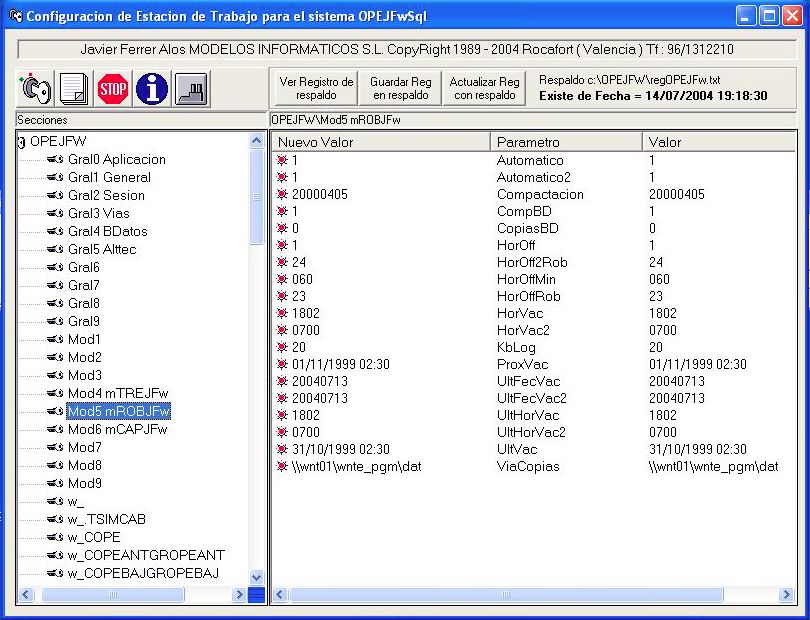Click the red icon in KbLog row
Viewport: 810px width, 620px height.
[282, 347]
